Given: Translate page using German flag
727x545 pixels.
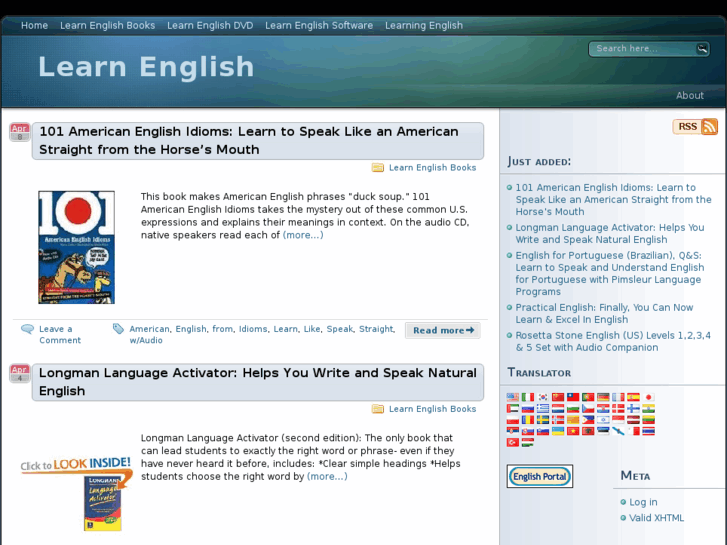Looking at the screenshot, I should pyautogui.click(x=603, y=397).
